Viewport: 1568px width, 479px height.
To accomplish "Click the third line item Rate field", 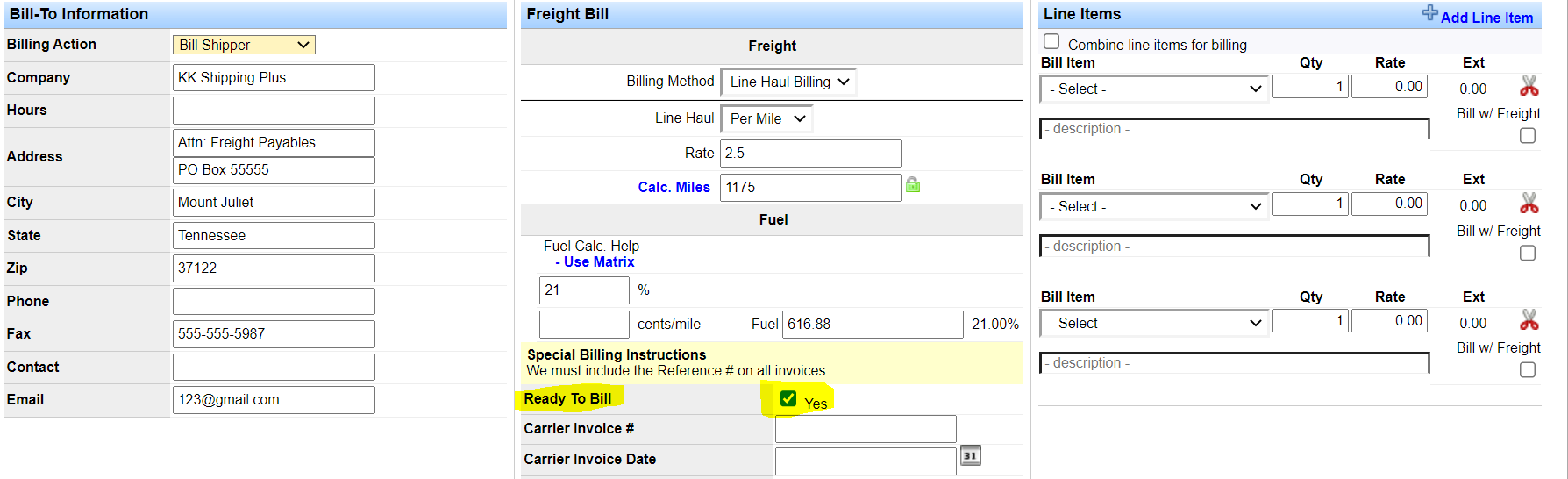I will click(1390, 321).
